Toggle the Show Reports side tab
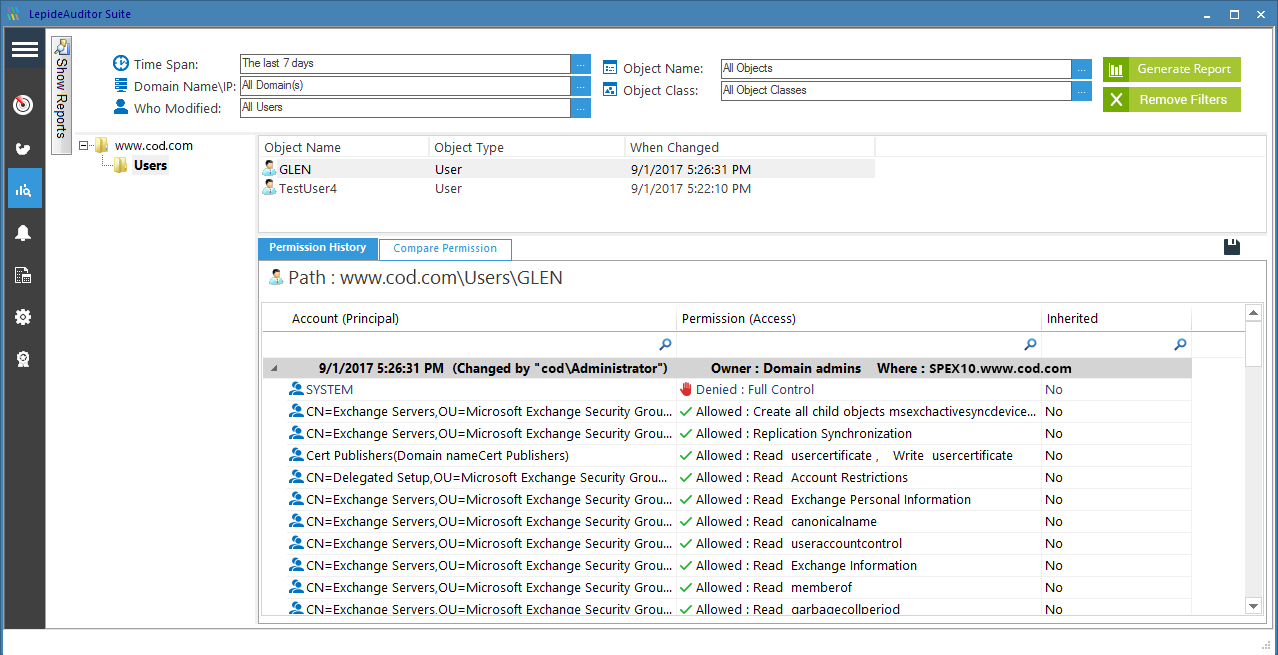1278x655 pixels. tap(61, 95)
